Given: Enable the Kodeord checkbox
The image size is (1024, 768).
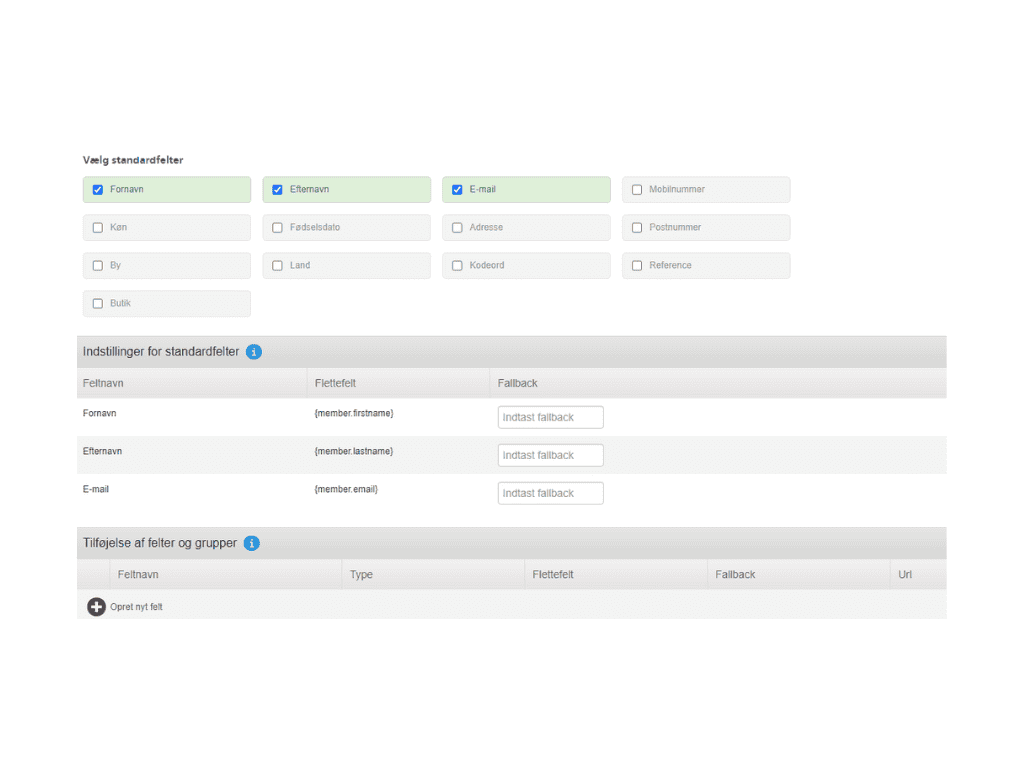Looking at the screenshot, I should [457, 266].
